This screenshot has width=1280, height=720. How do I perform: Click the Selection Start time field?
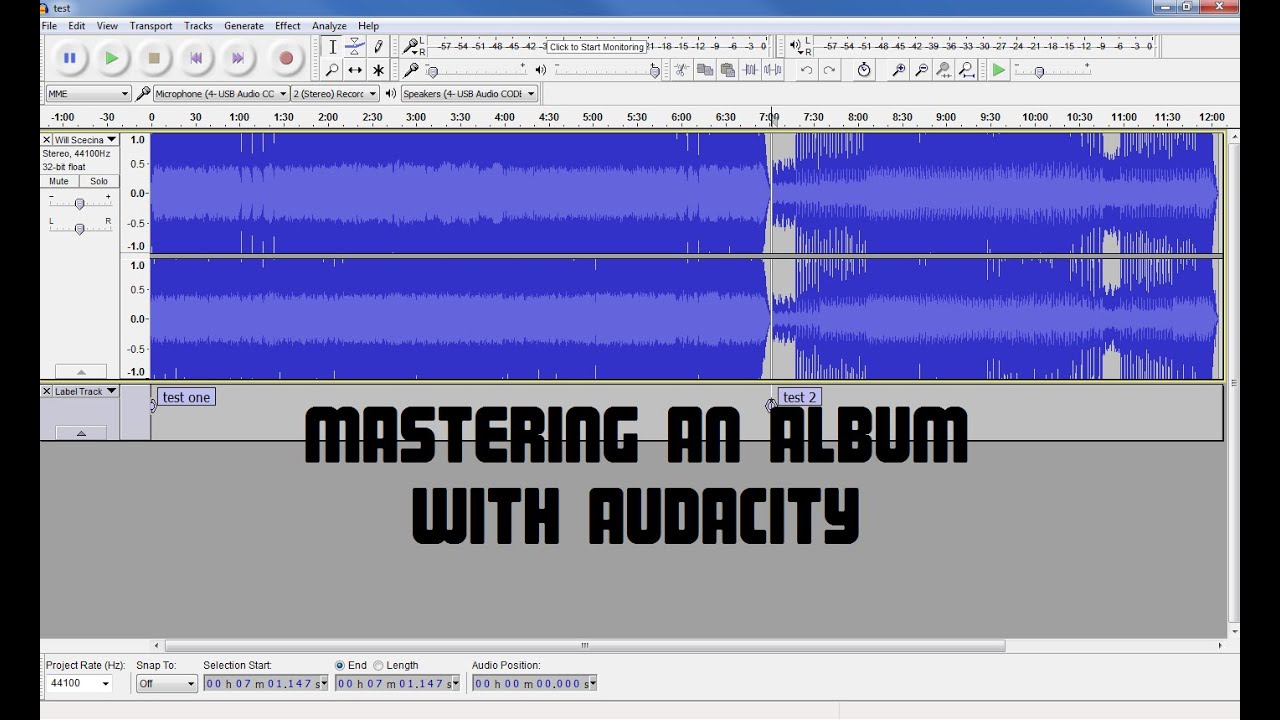(265, 683)
